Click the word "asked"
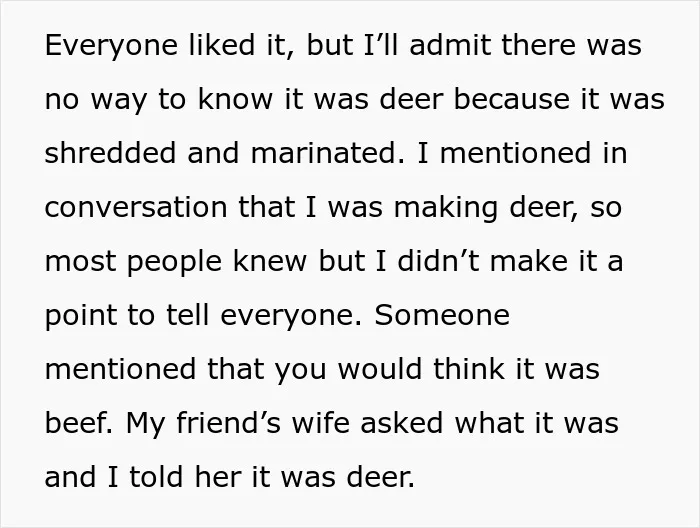 [x=401, y=422]
